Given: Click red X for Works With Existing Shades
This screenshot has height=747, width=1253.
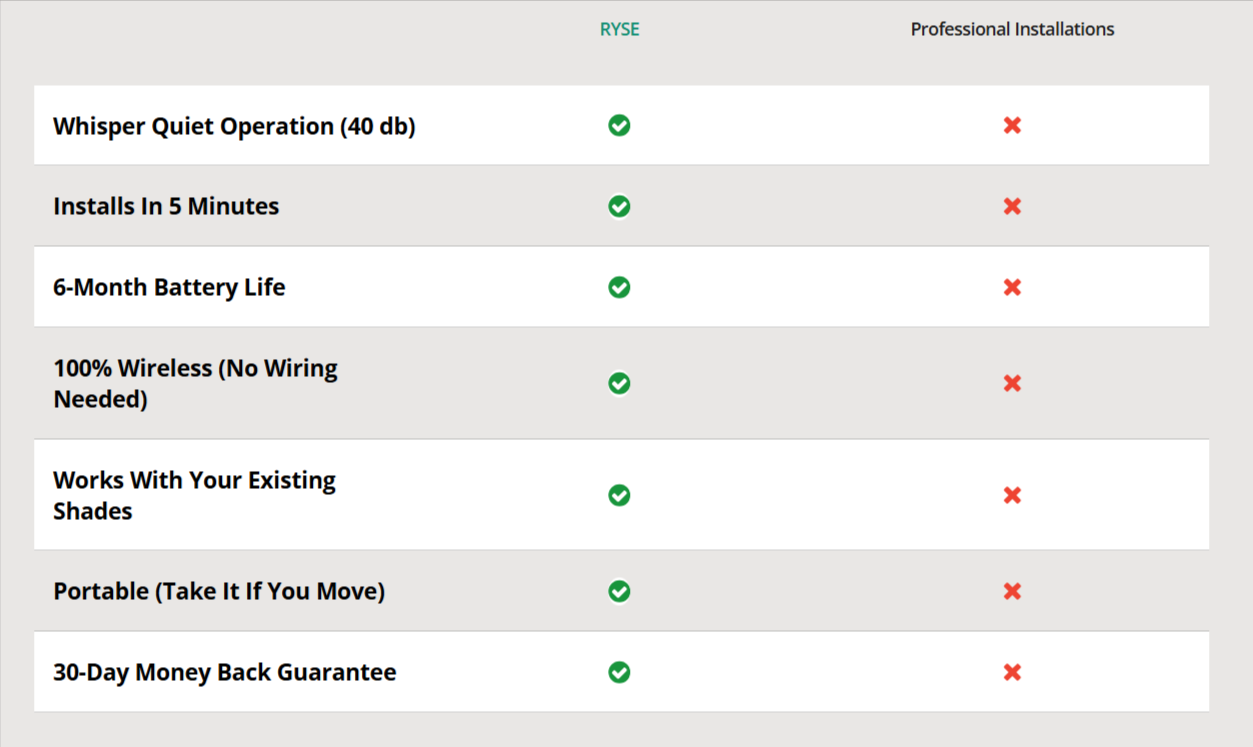Looking at the screenshot, I should pyautogui.click(x=1012, y=495).
